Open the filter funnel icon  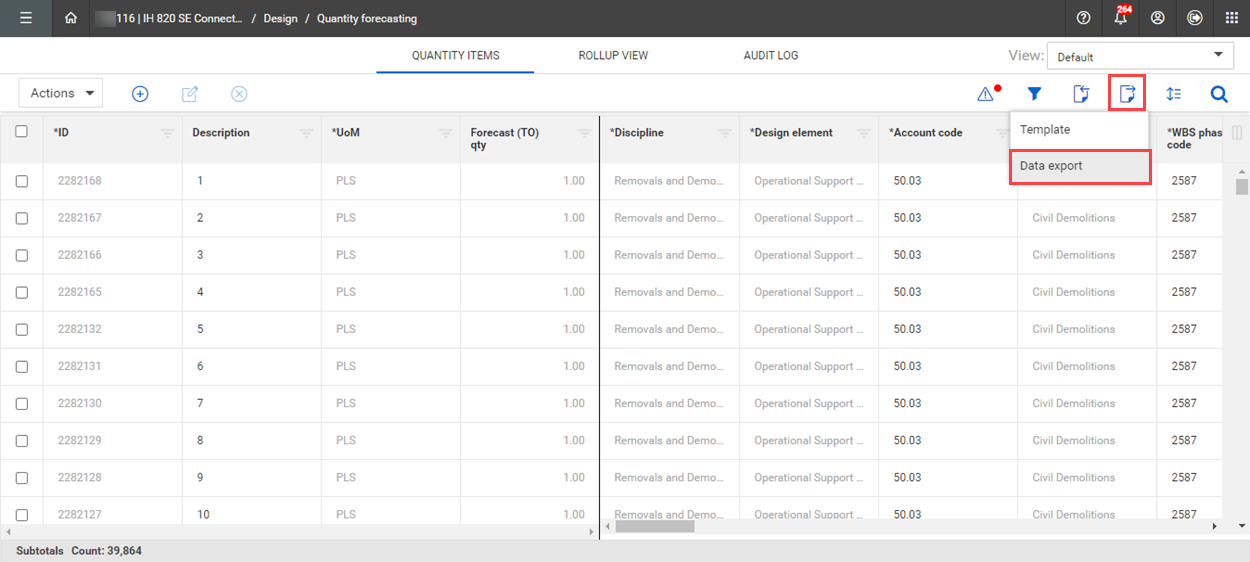(x=1034, y=94)
